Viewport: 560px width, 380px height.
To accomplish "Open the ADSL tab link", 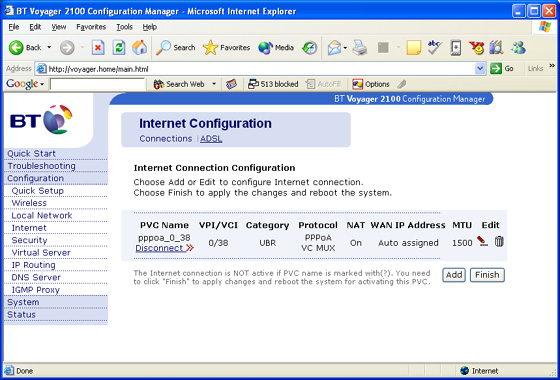I will point(211,139).
